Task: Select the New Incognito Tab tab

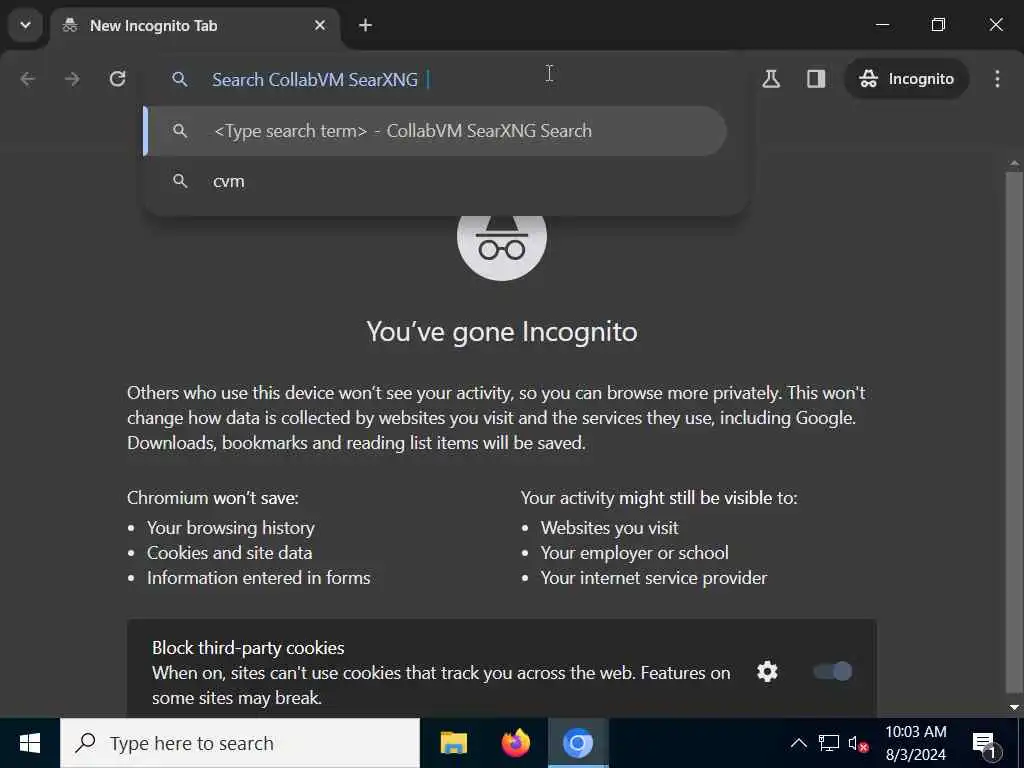Action: [195, 26]
